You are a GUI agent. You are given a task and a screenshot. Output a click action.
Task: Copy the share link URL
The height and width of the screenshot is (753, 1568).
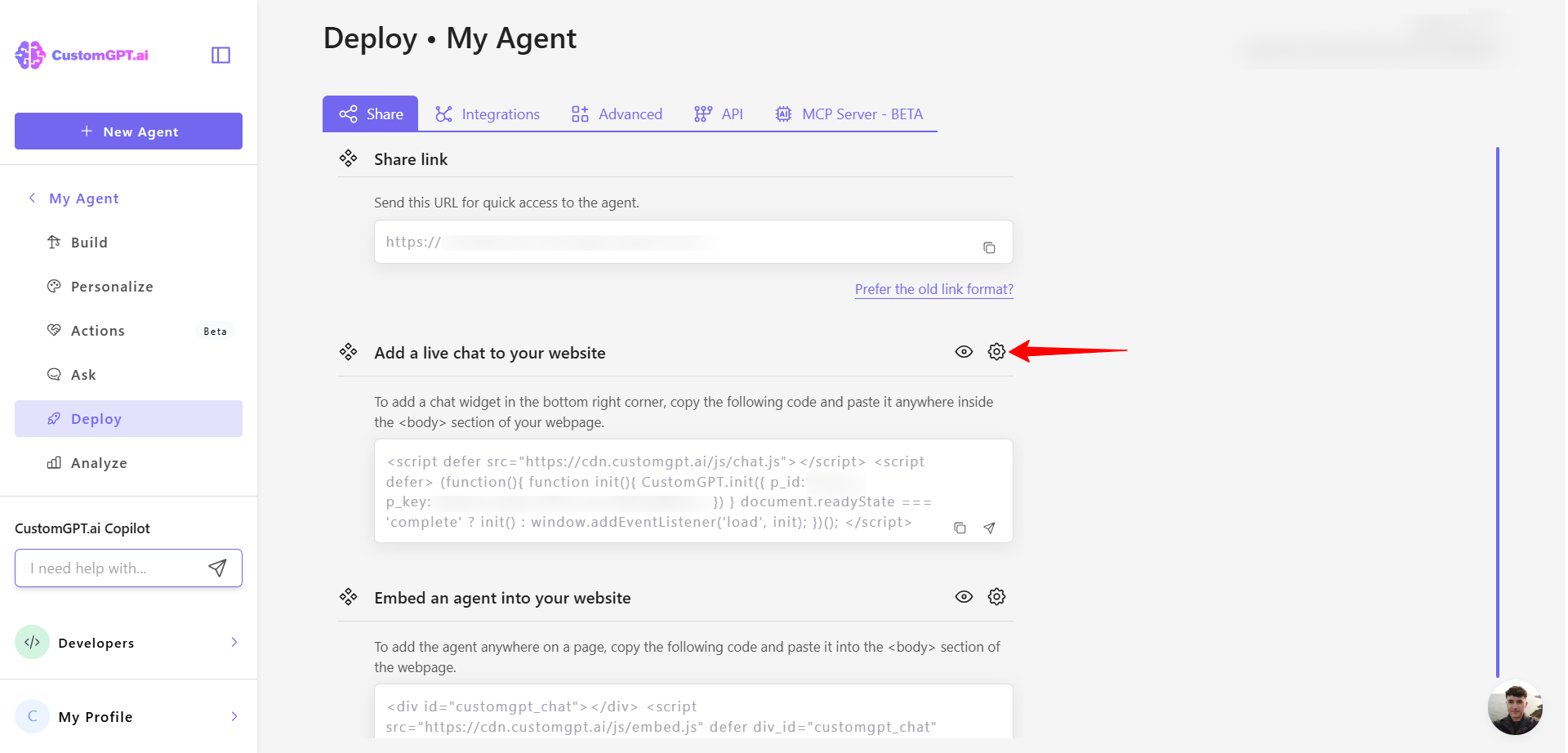[x=989, y=247]
